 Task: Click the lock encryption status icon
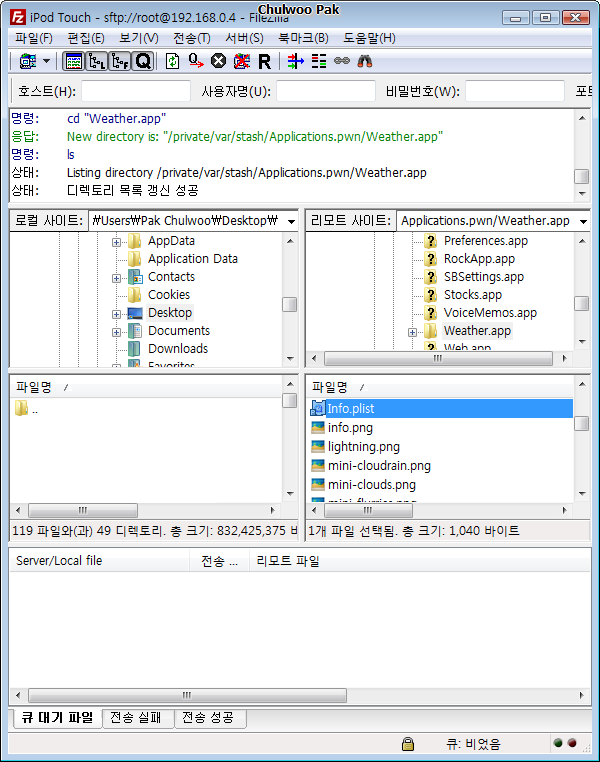(408, 744)
